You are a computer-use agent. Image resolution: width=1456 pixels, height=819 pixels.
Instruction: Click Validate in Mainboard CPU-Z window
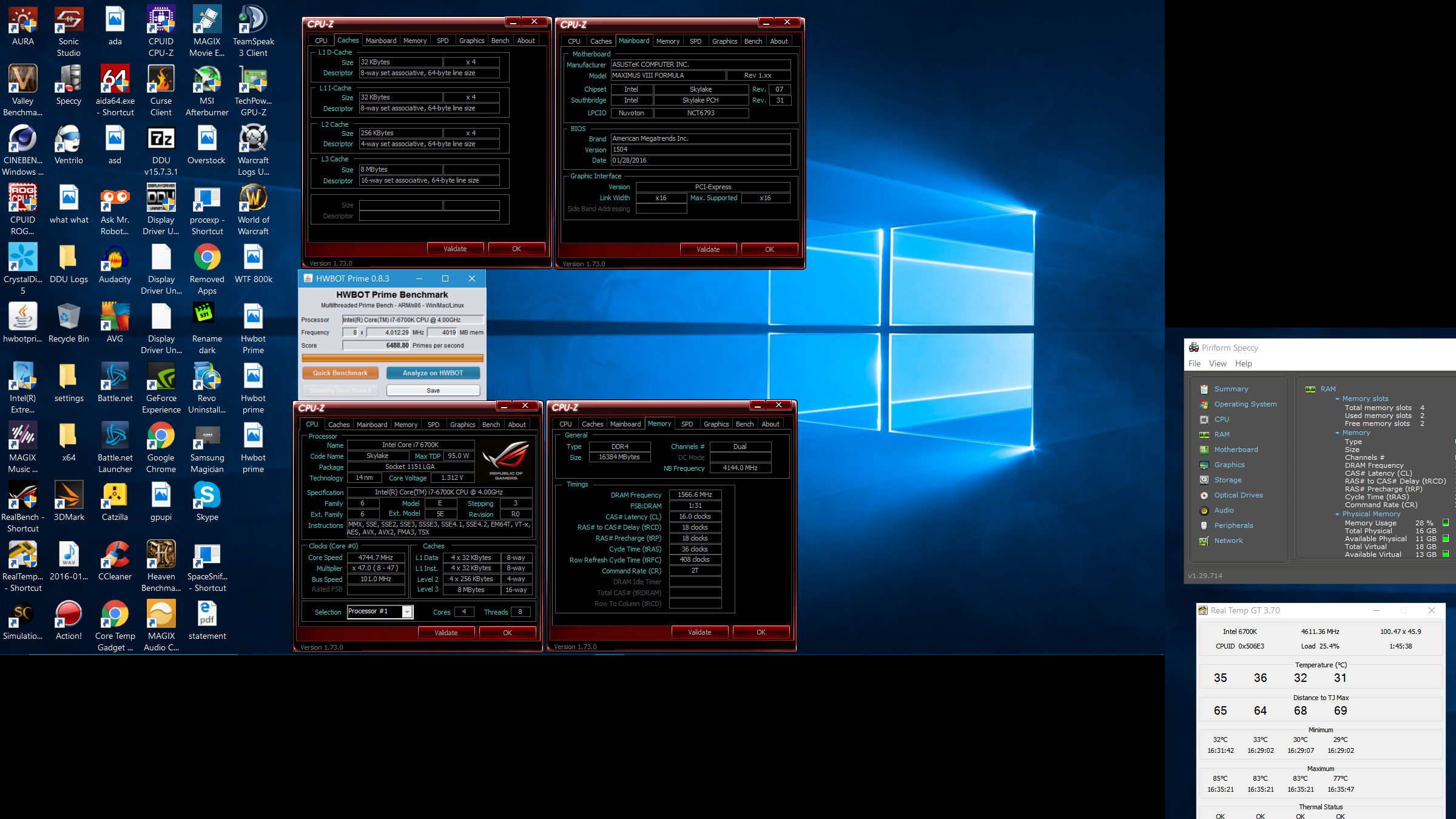(x=708, y=249)
